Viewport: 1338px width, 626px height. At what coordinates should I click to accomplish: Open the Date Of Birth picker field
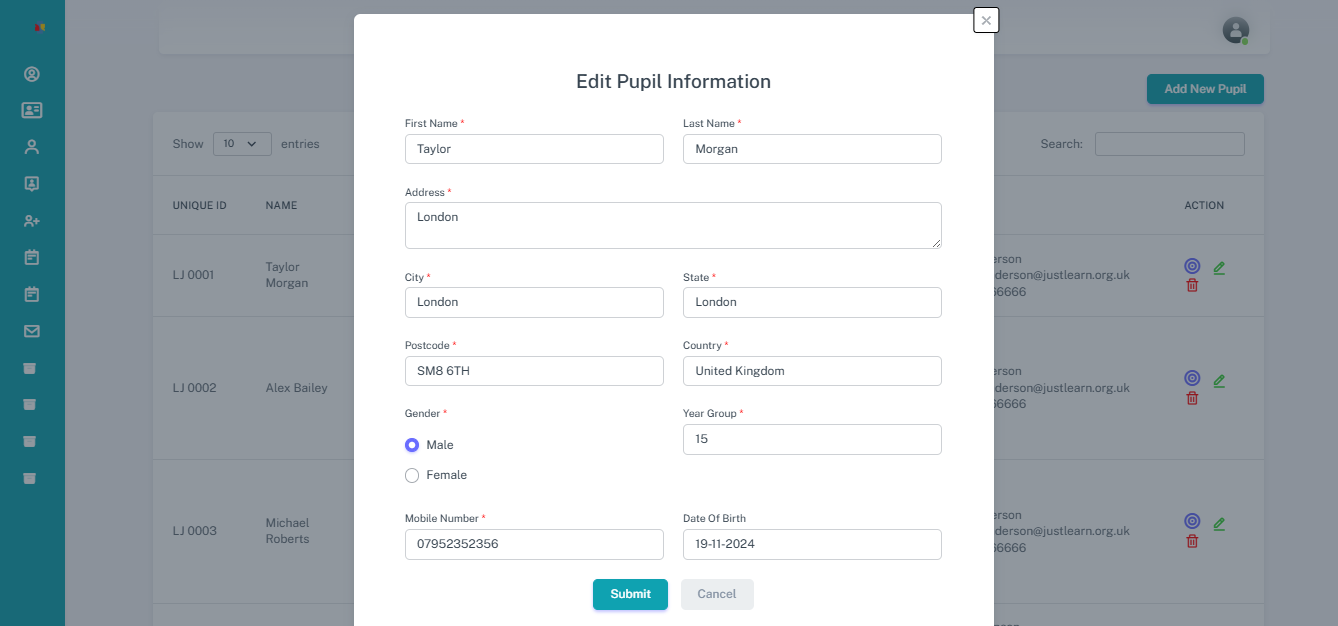[811, 544]
